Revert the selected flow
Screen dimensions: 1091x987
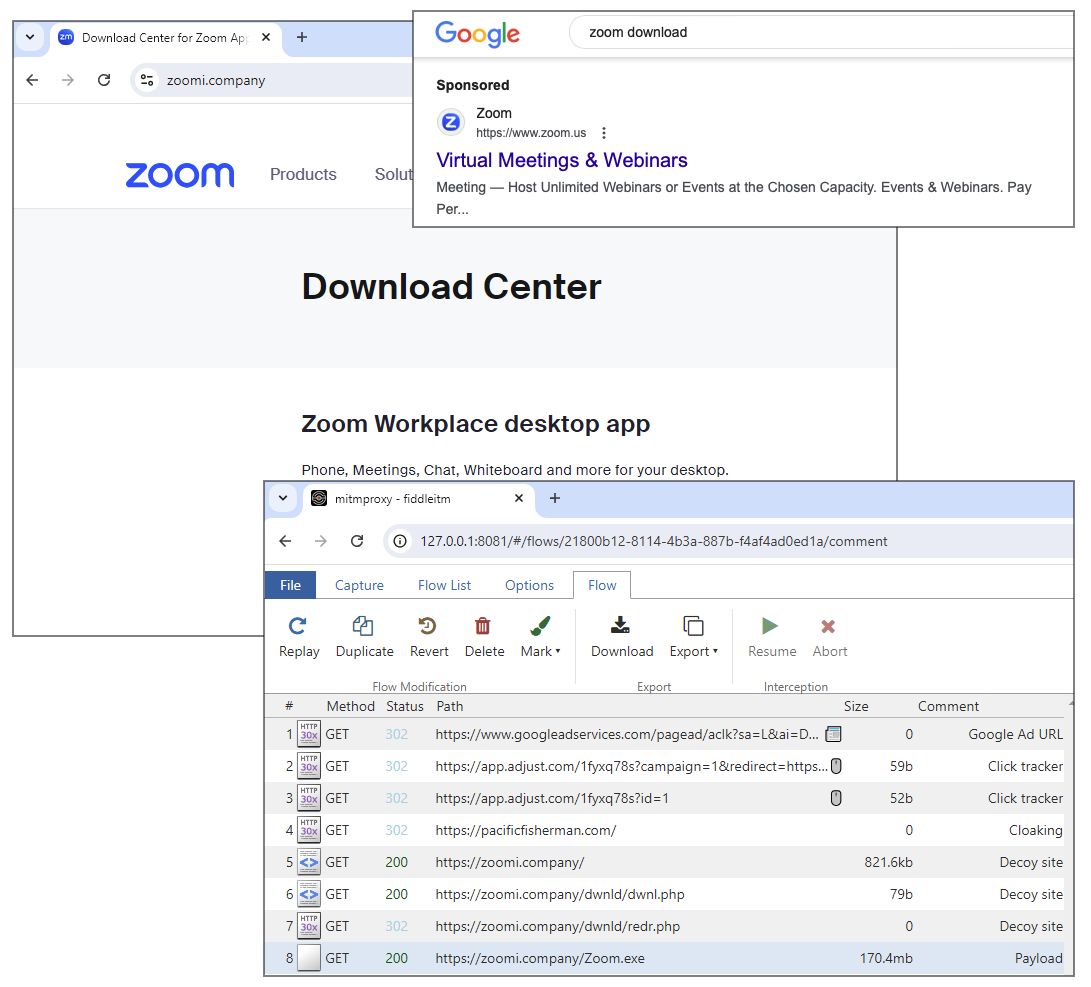[x=429, y=637]
